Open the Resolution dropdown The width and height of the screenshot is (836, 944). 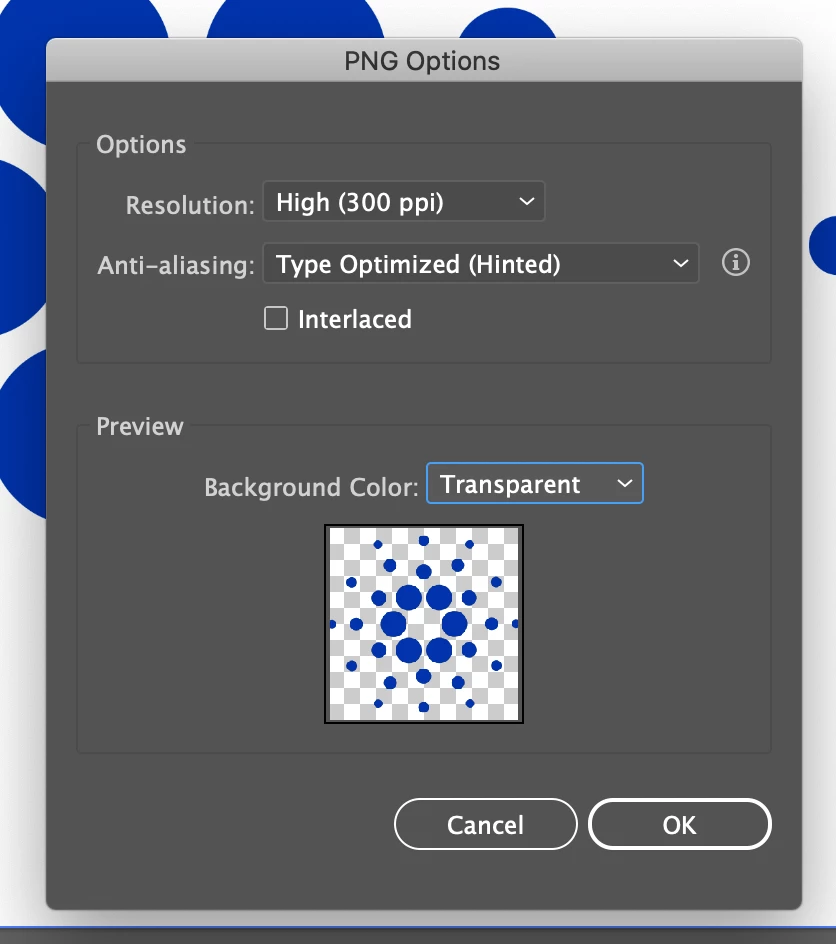coord(404,201)
